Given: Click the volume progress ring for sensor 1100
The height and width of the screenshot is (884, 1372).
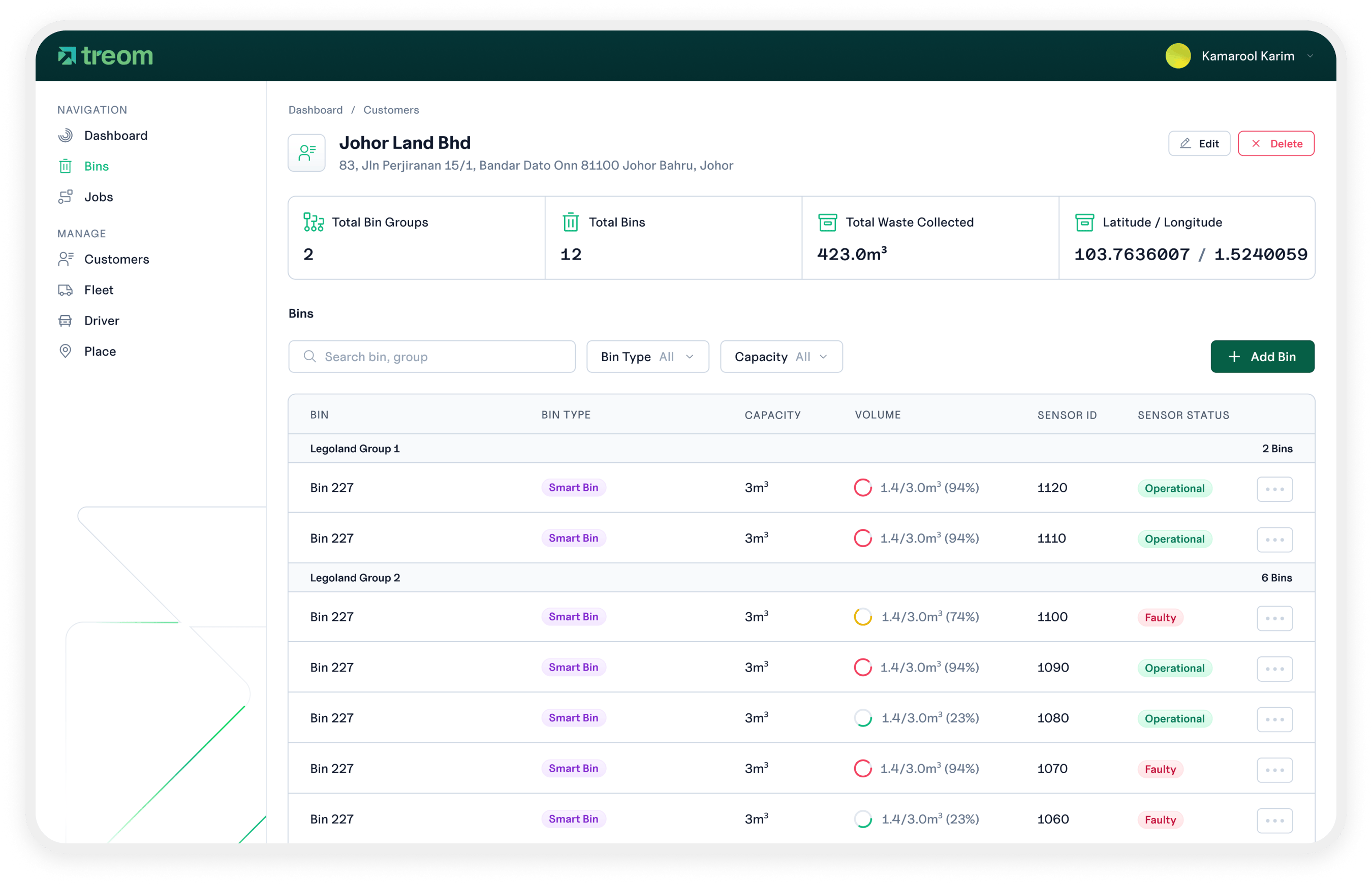Looking at the screenshot, I should 862,617.
